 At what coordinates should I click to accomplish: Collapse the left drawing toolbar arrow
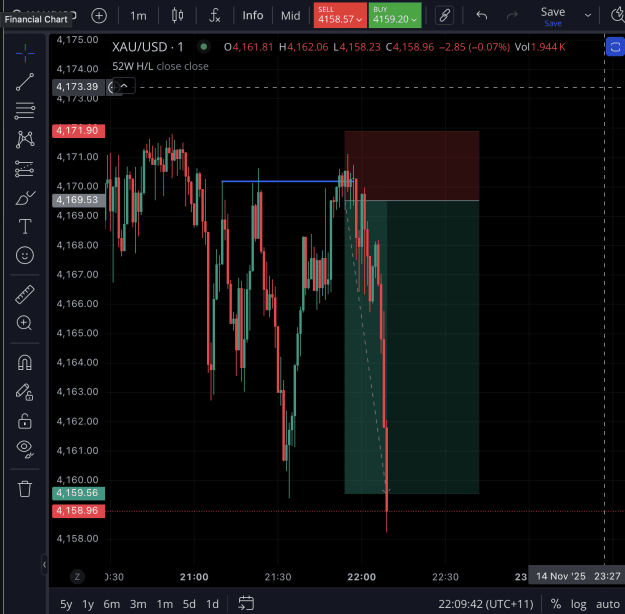tap(44, 565)
